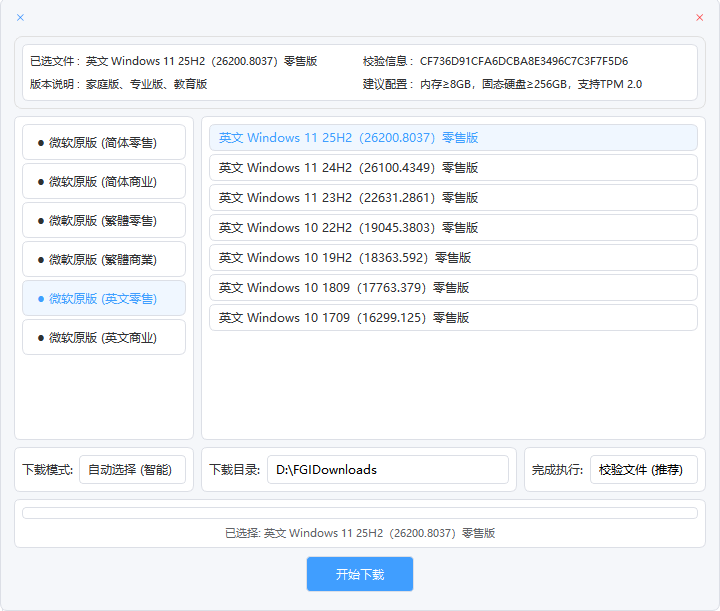Select 微软原版 (英文零售) category
Screen dimensions: 720x611
click(x=104, y=298)
